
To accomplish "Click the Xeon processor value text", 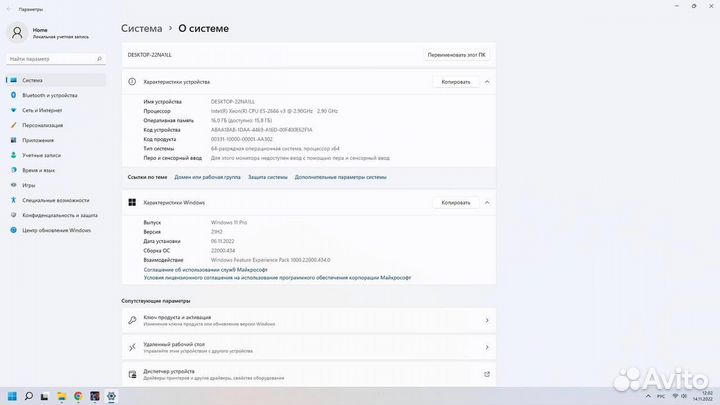I will [x=274, y=111].
